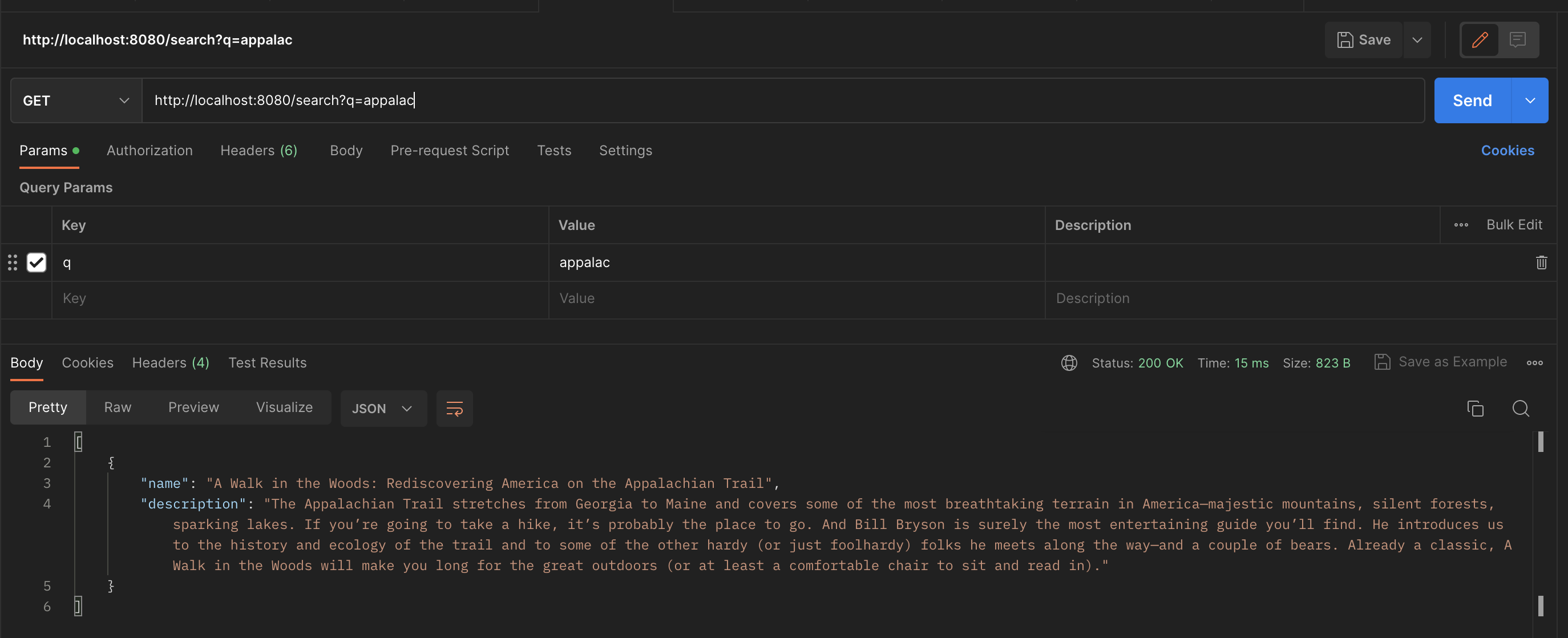Open the JSON format dropdown

point(383,409)
